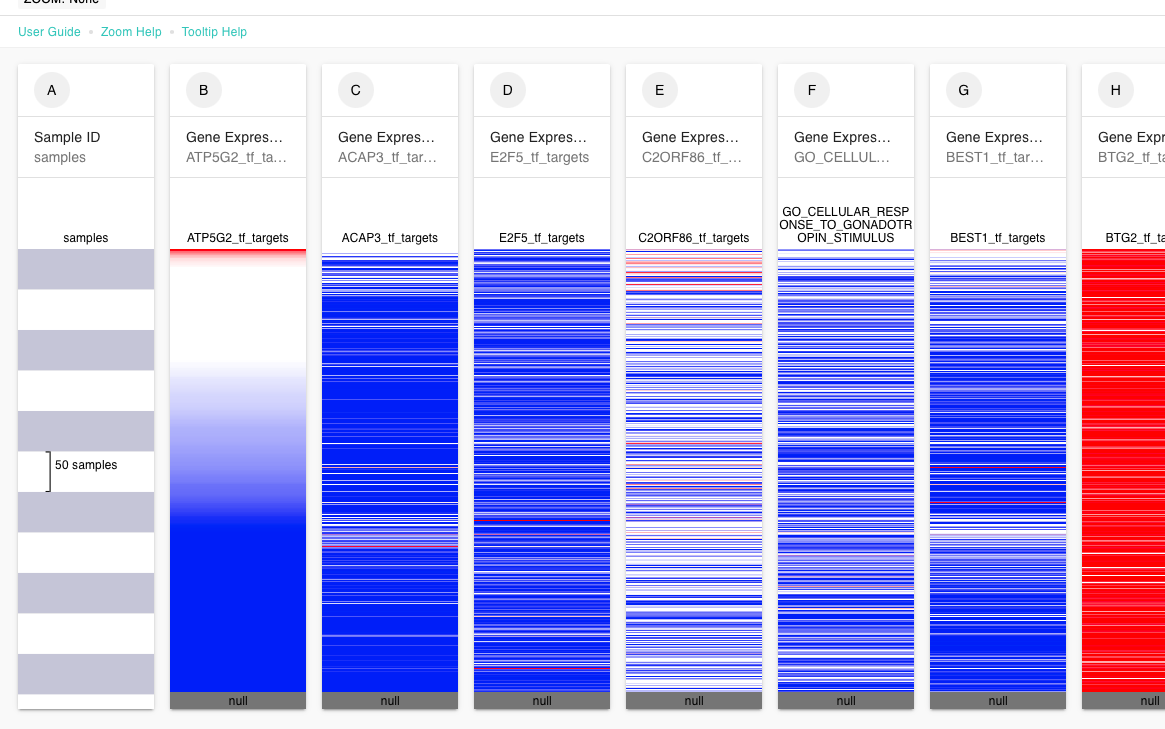Click the E2F5_tf_targets heatmap column

pos(542,470)
